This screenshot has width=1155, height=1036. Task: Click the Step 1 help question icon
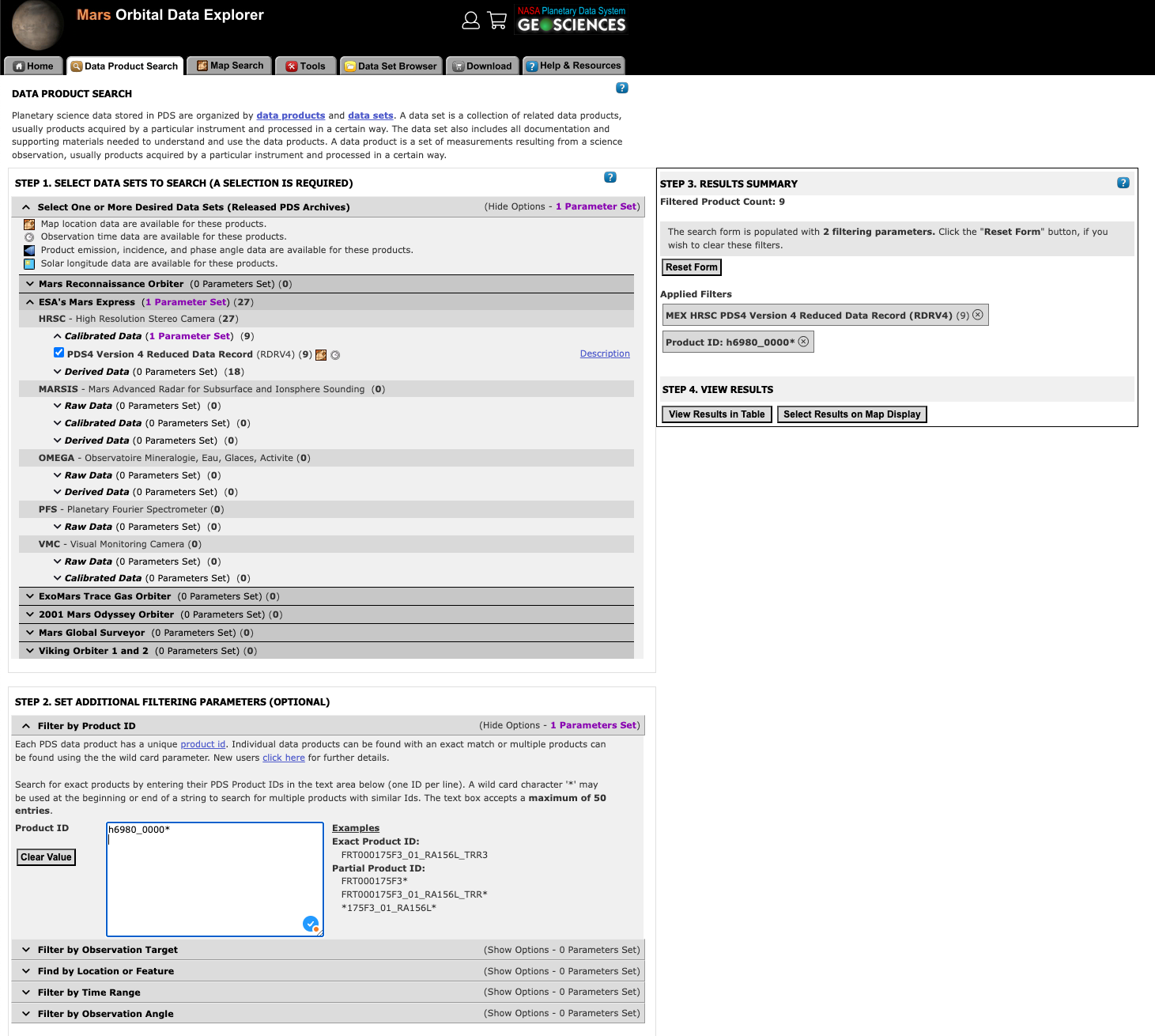click(610, 177)
